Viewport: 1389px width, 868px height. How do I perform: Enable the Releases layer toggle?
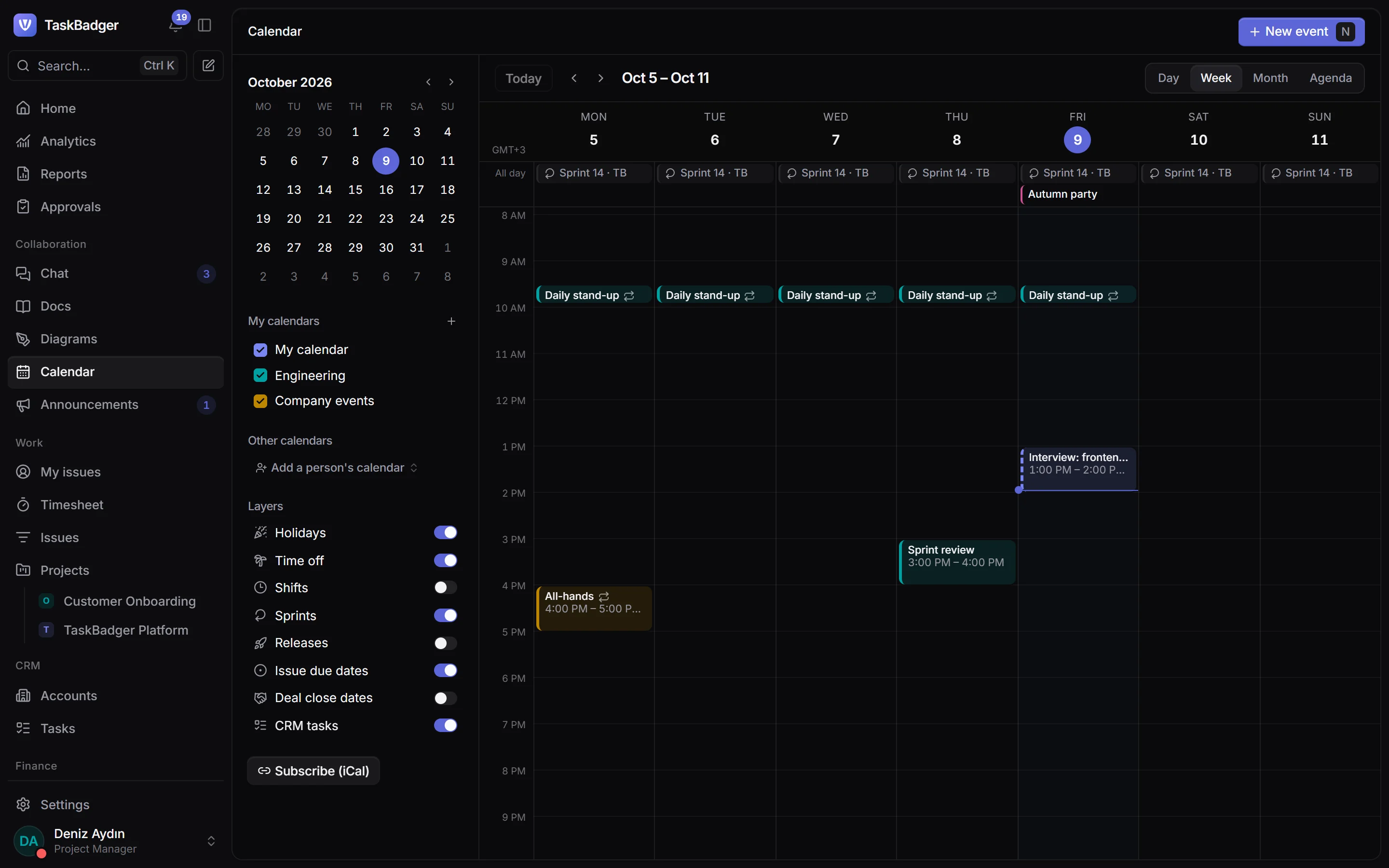pos(446,643)
